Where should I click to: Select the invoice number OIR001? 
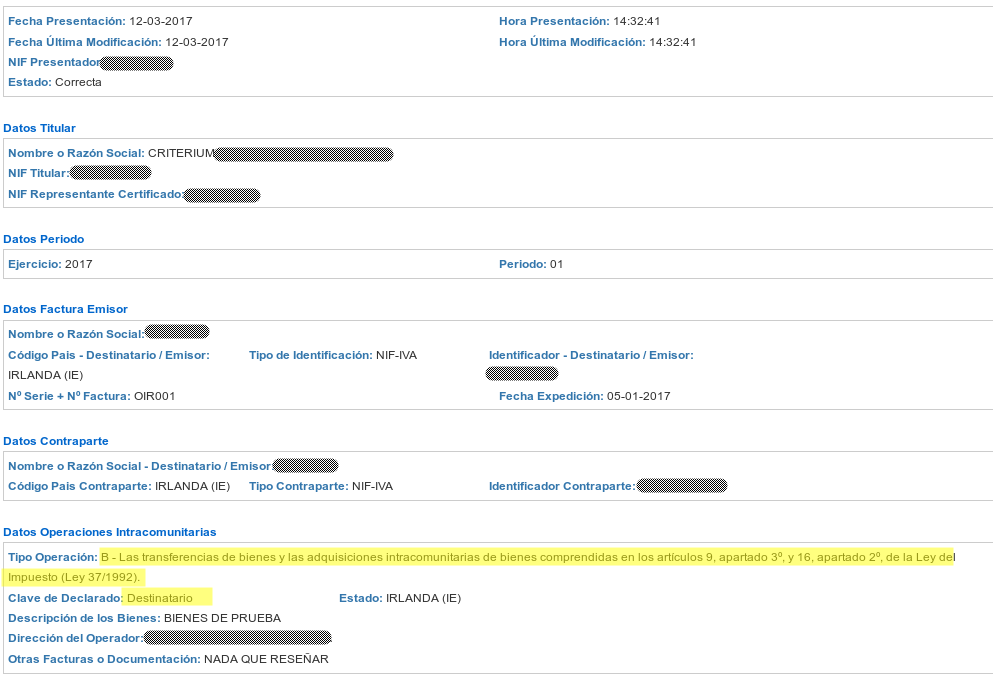click(x=155, y=396)
